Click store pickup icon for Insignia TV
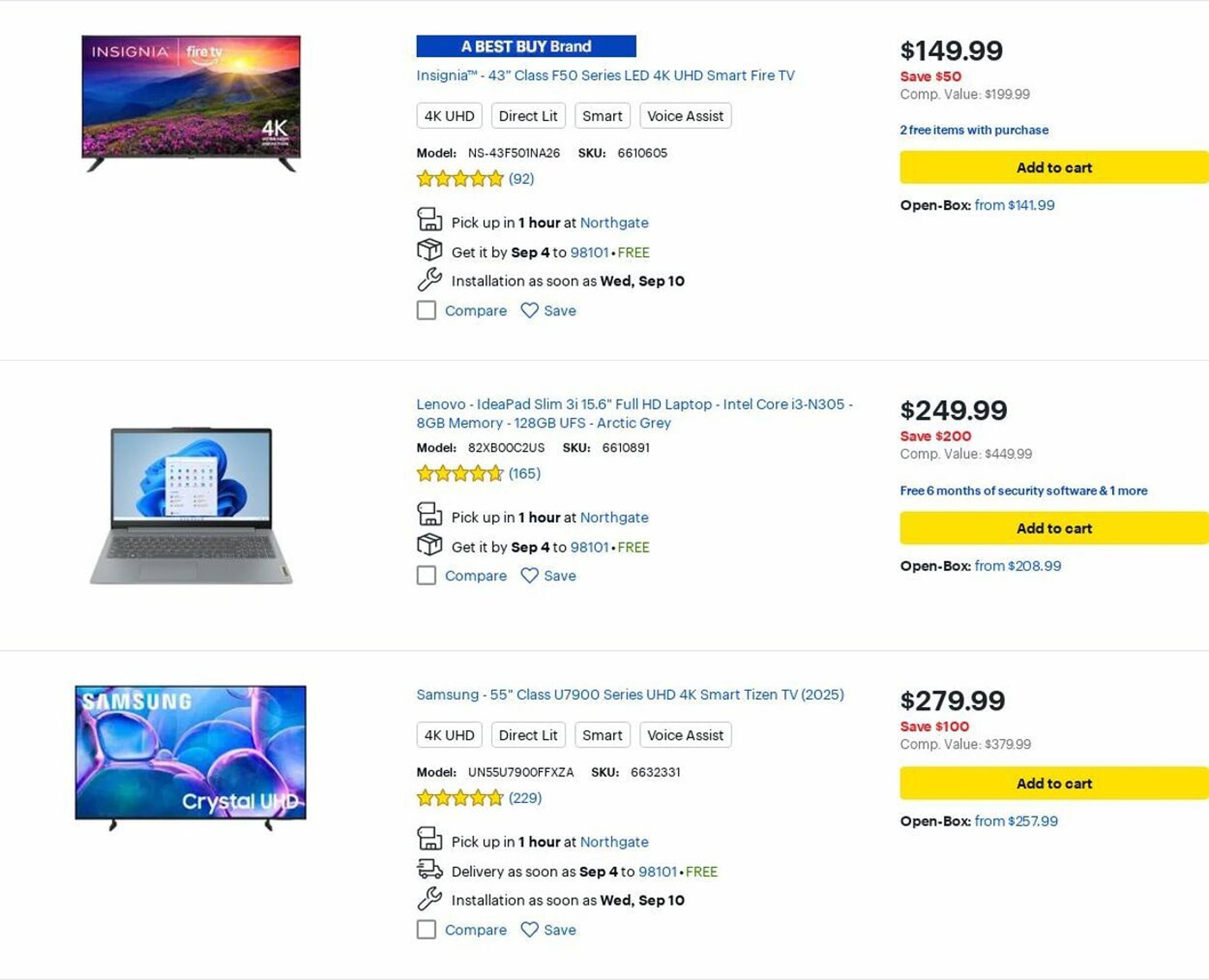The image size is (1209, 980). 430,220
